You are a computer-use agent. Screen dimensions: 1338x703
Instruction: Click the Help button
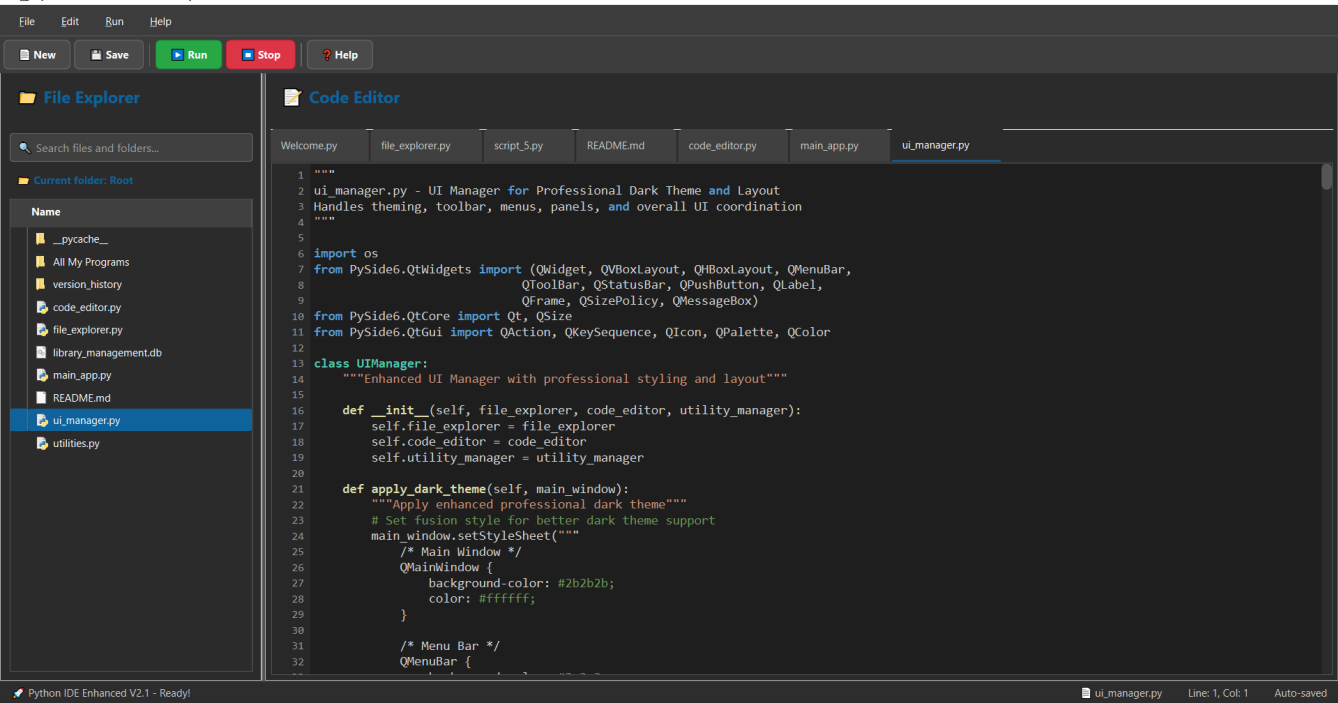pos(339,54)
